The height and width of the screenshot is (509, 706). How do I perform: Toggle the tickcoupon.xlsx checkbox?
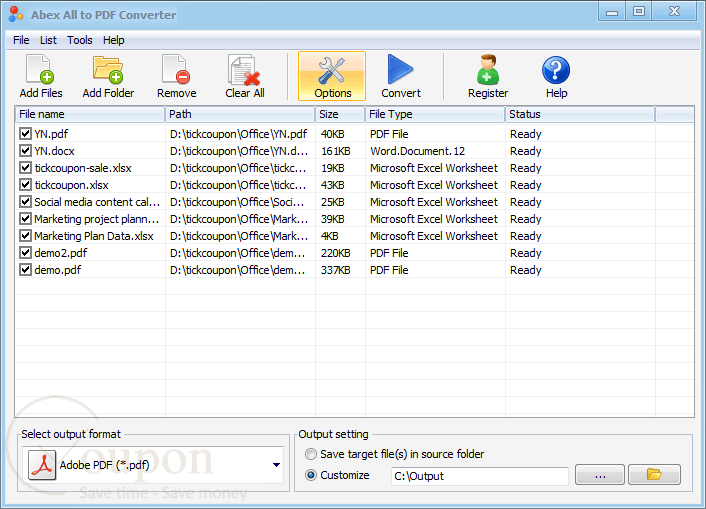point(25,185)
